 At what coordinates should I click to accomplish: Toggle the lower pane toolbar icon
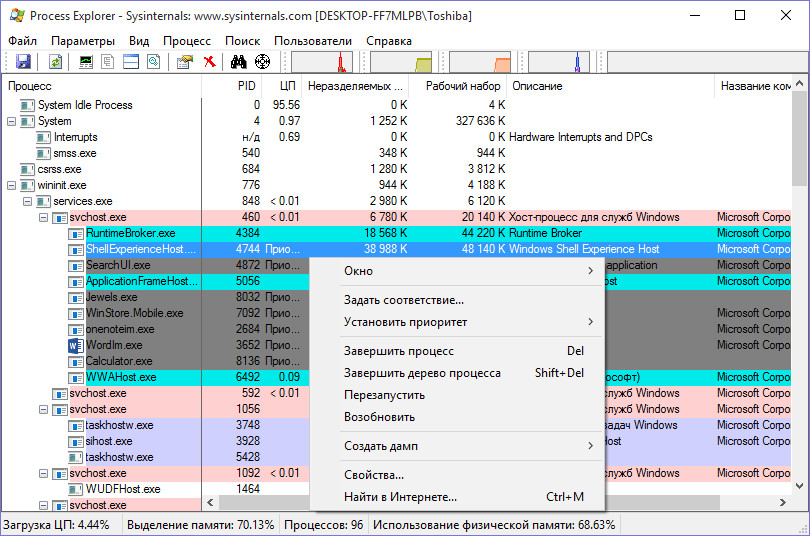[x=131, y=62]
